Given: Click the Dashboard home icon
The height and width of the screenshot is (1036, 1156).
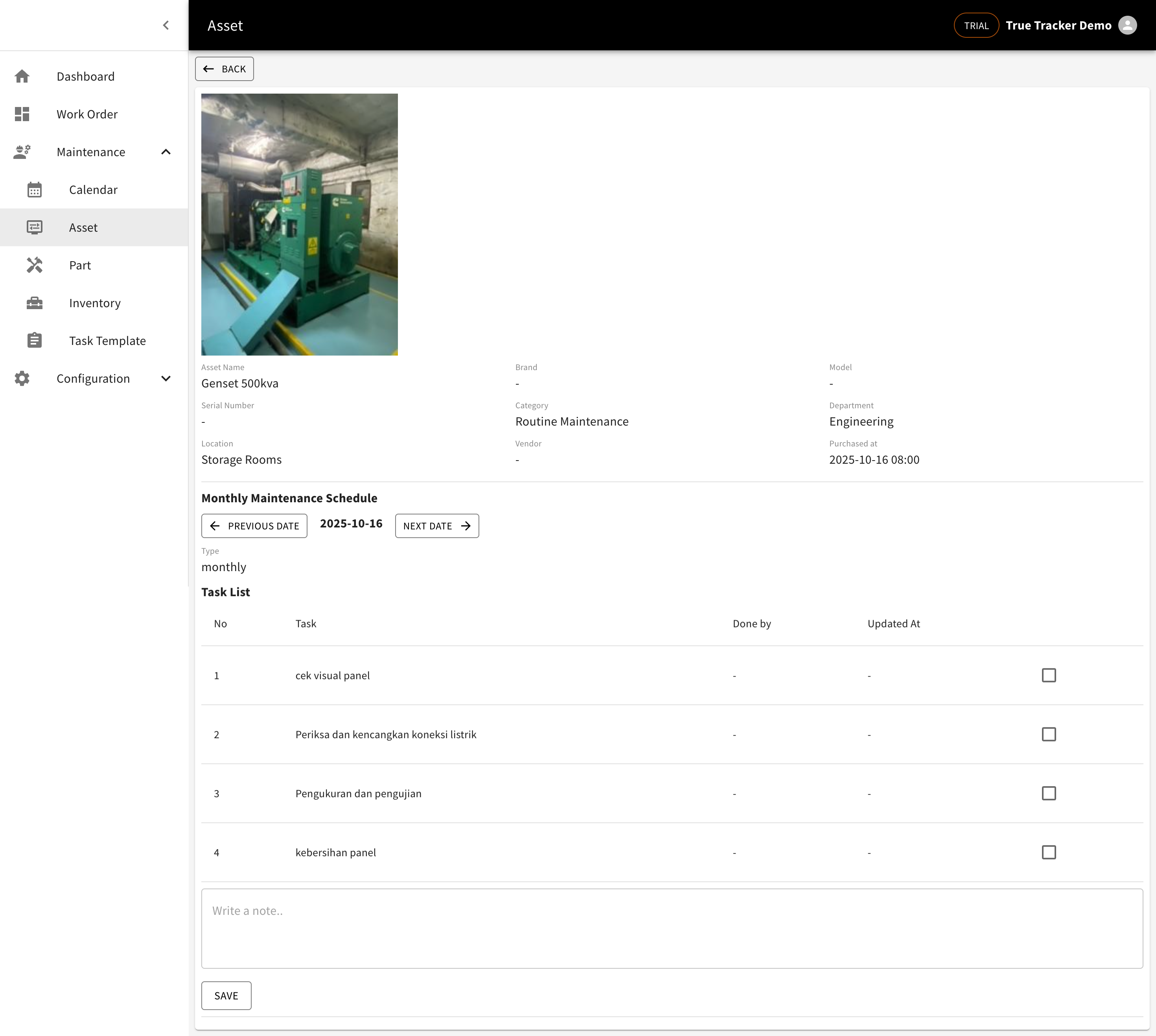Looking at the screenshot, I should 22,76.
